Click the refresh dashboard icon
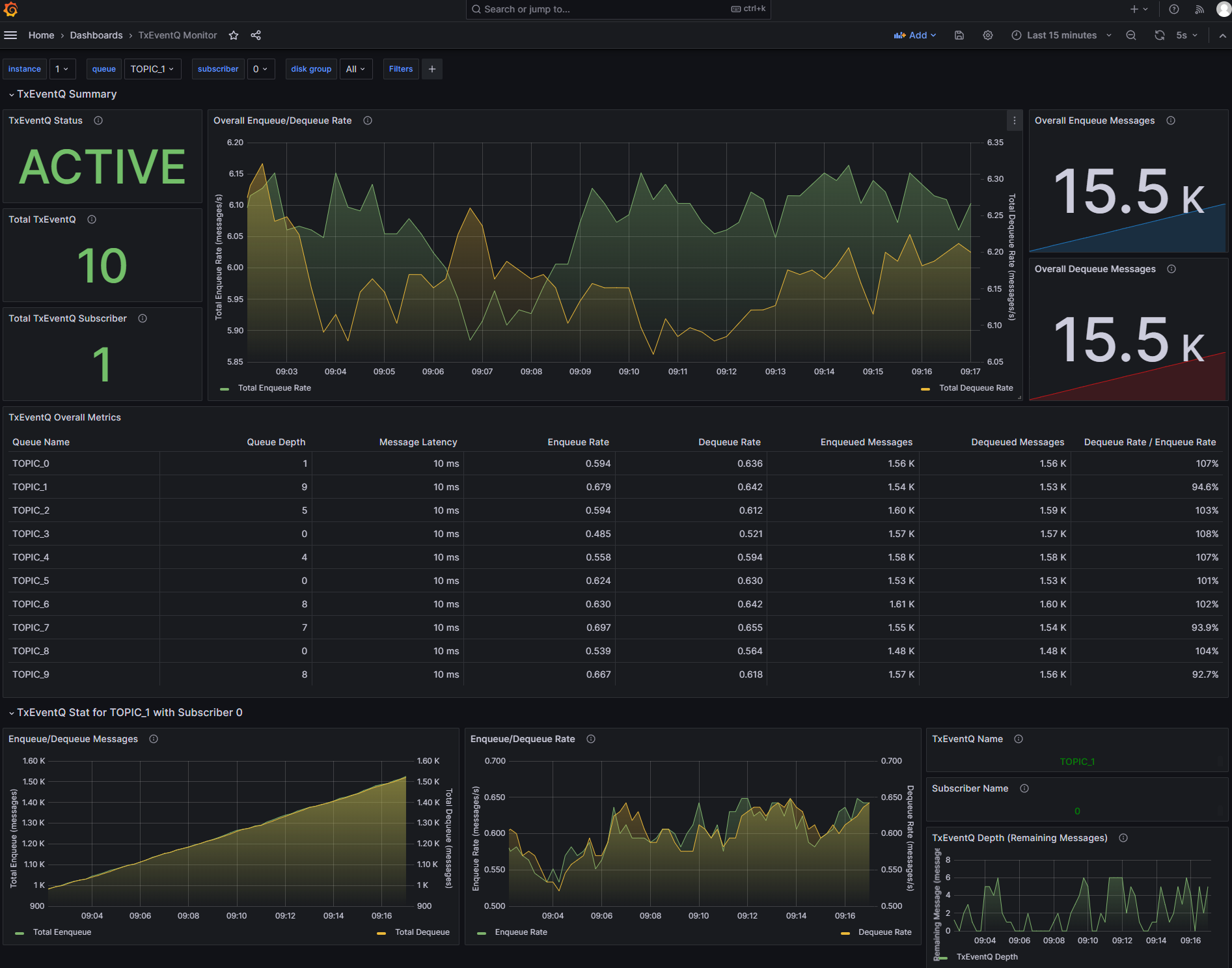Image resolution: width=1232 pixels, height=968 pixels. 1159,35
